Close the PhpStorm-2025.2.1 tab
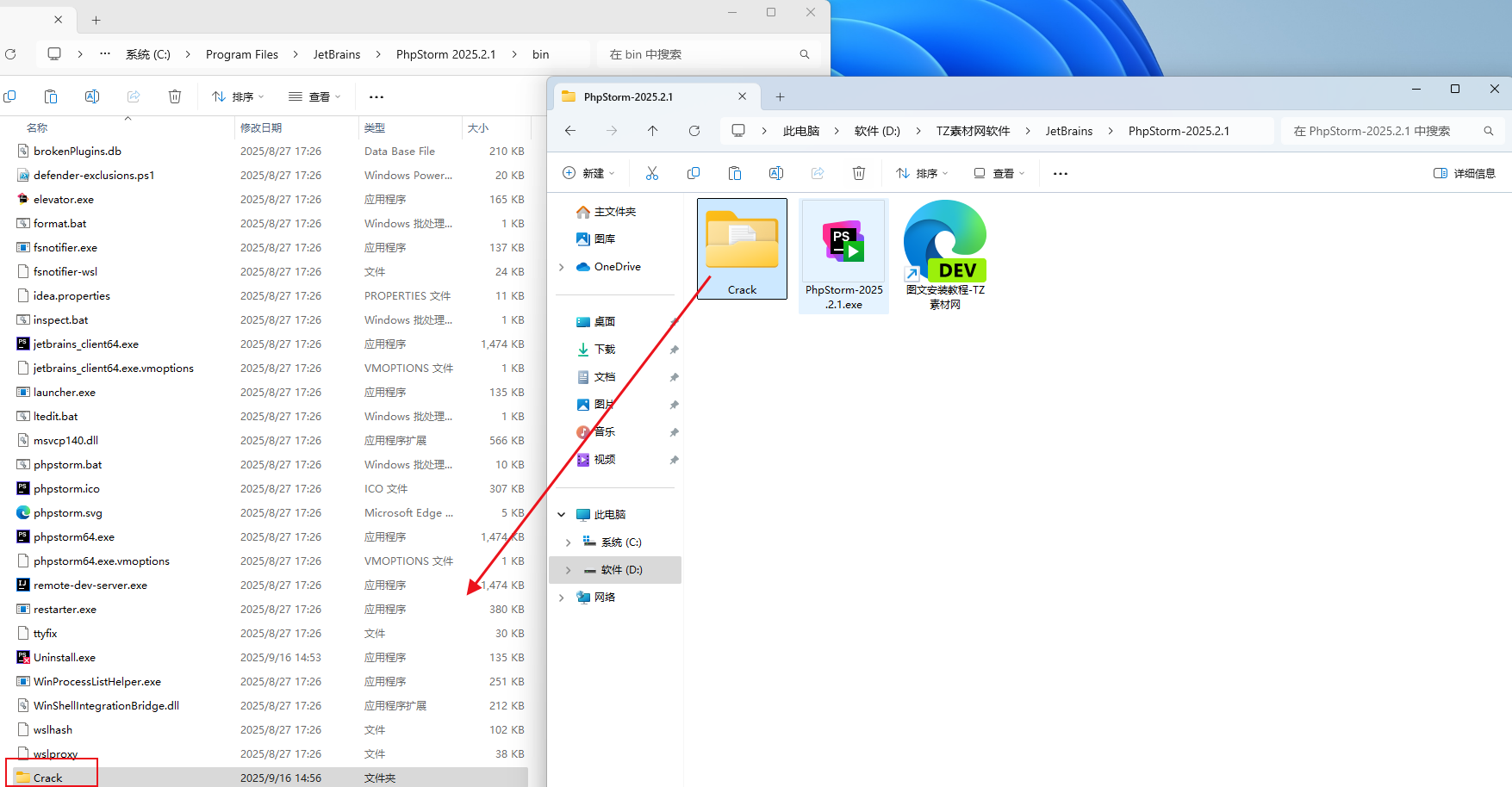The width and height of the screenshot is (1512, 787). click(x=743, y=96)
